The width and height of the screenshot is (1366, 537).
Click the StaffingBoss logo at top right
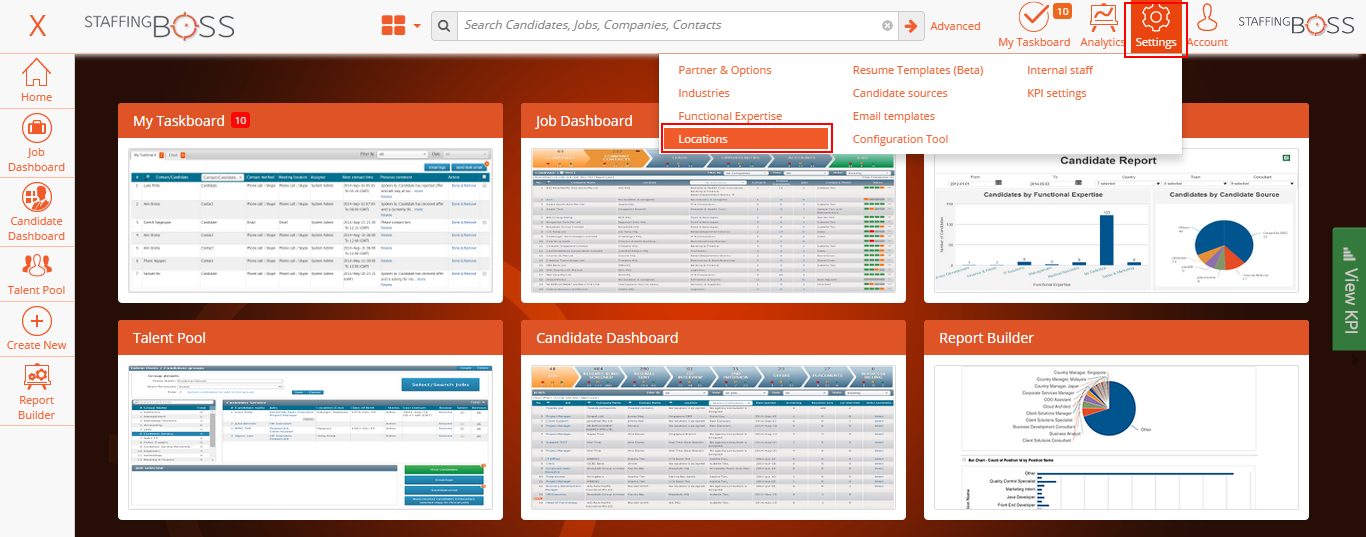coord(1296,26)
